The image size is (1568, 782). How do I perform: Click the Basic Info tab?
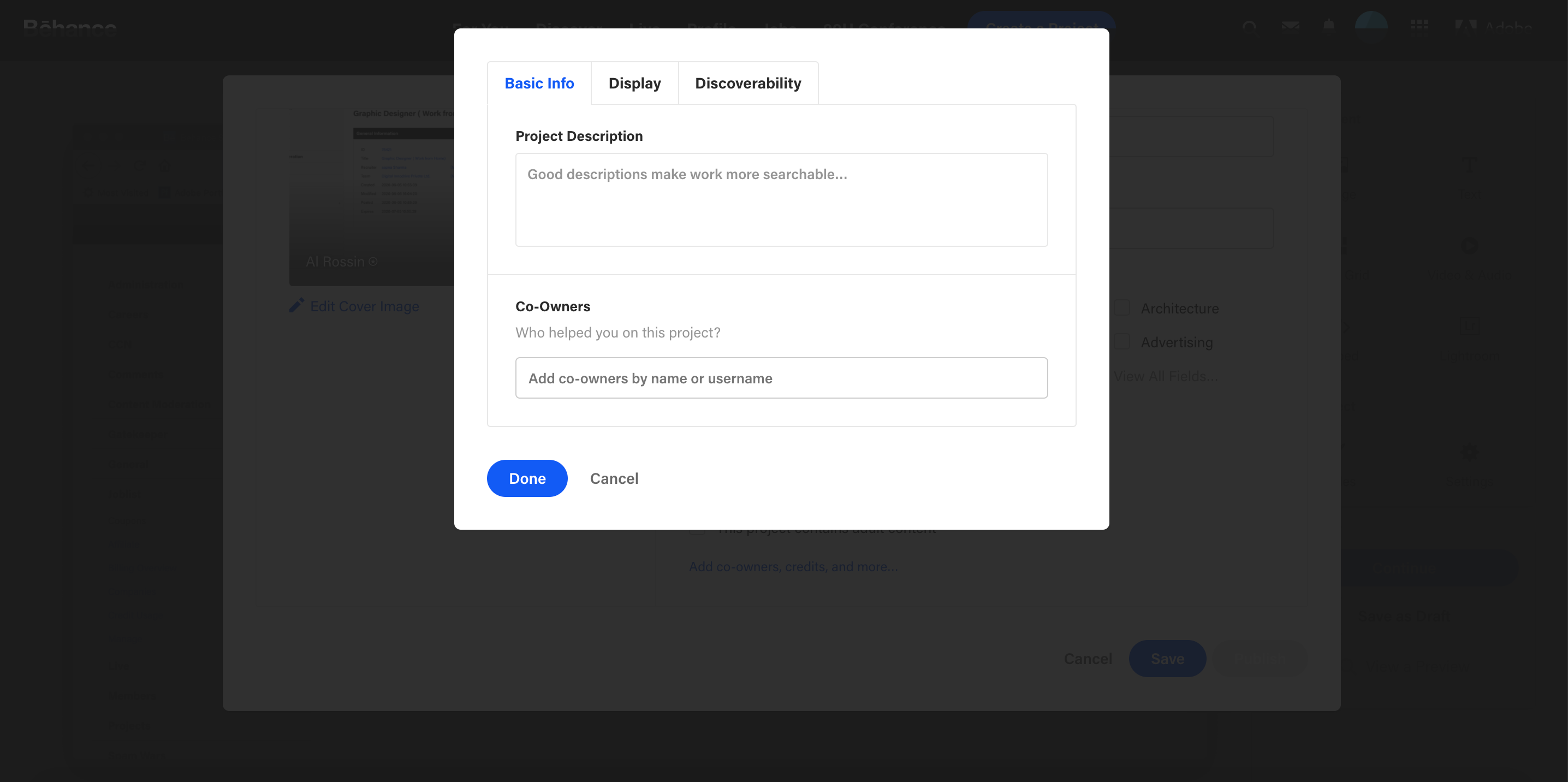(540, 82)
